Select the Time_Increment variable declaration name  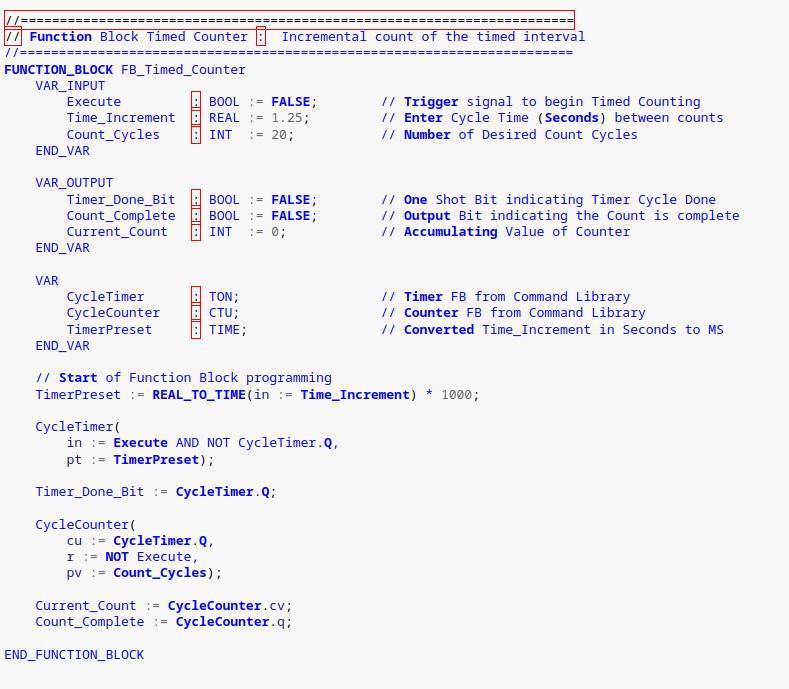point(121,118)
